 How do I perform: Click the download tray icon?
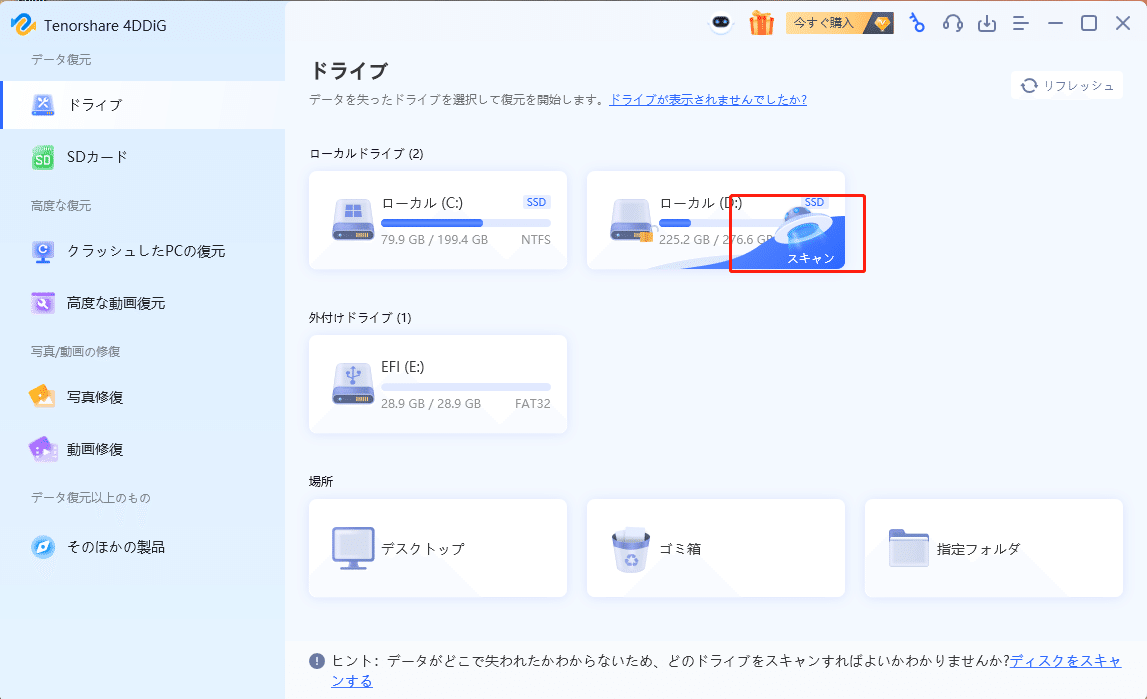pyautogui.click(x=987, y=23)
